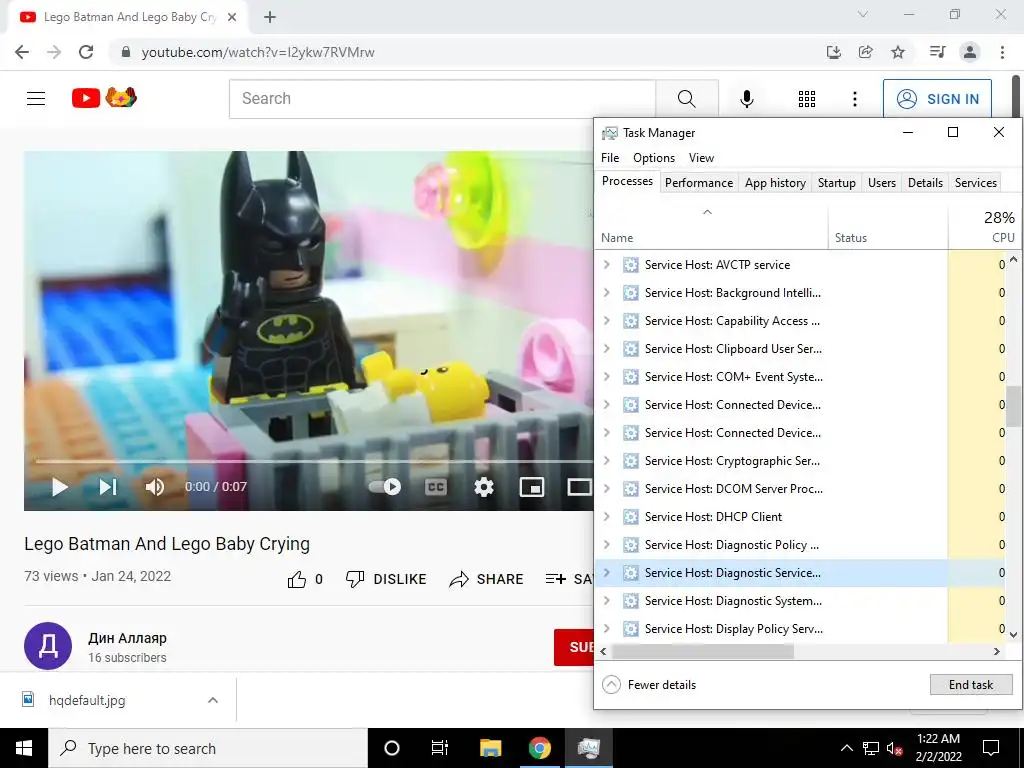Toggle the autoplay switch in player
This screenshot has width=1024, height=768.
(385, 487)
